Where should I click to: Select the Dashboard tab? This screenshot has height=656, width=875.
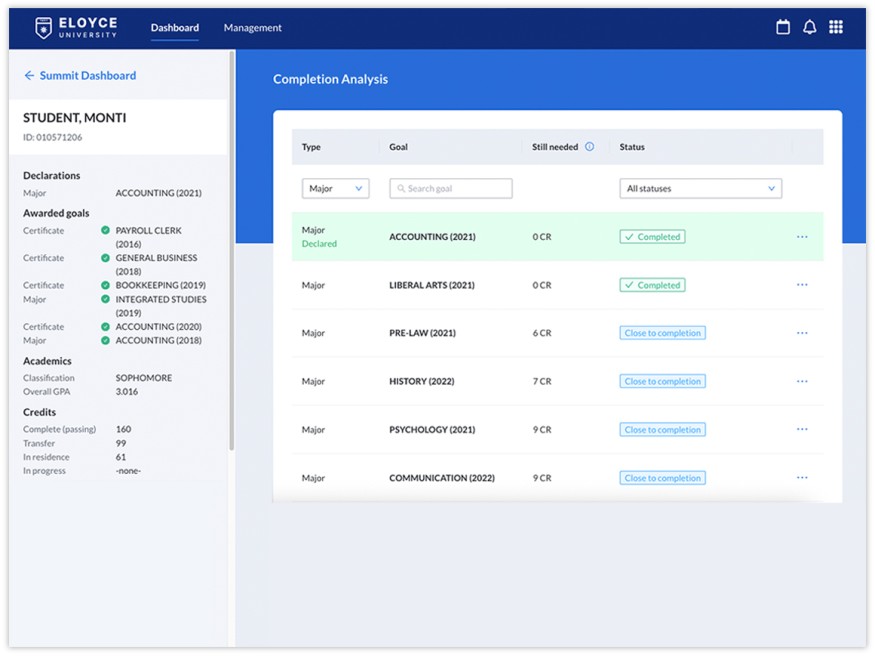click(x=175, y=28)
